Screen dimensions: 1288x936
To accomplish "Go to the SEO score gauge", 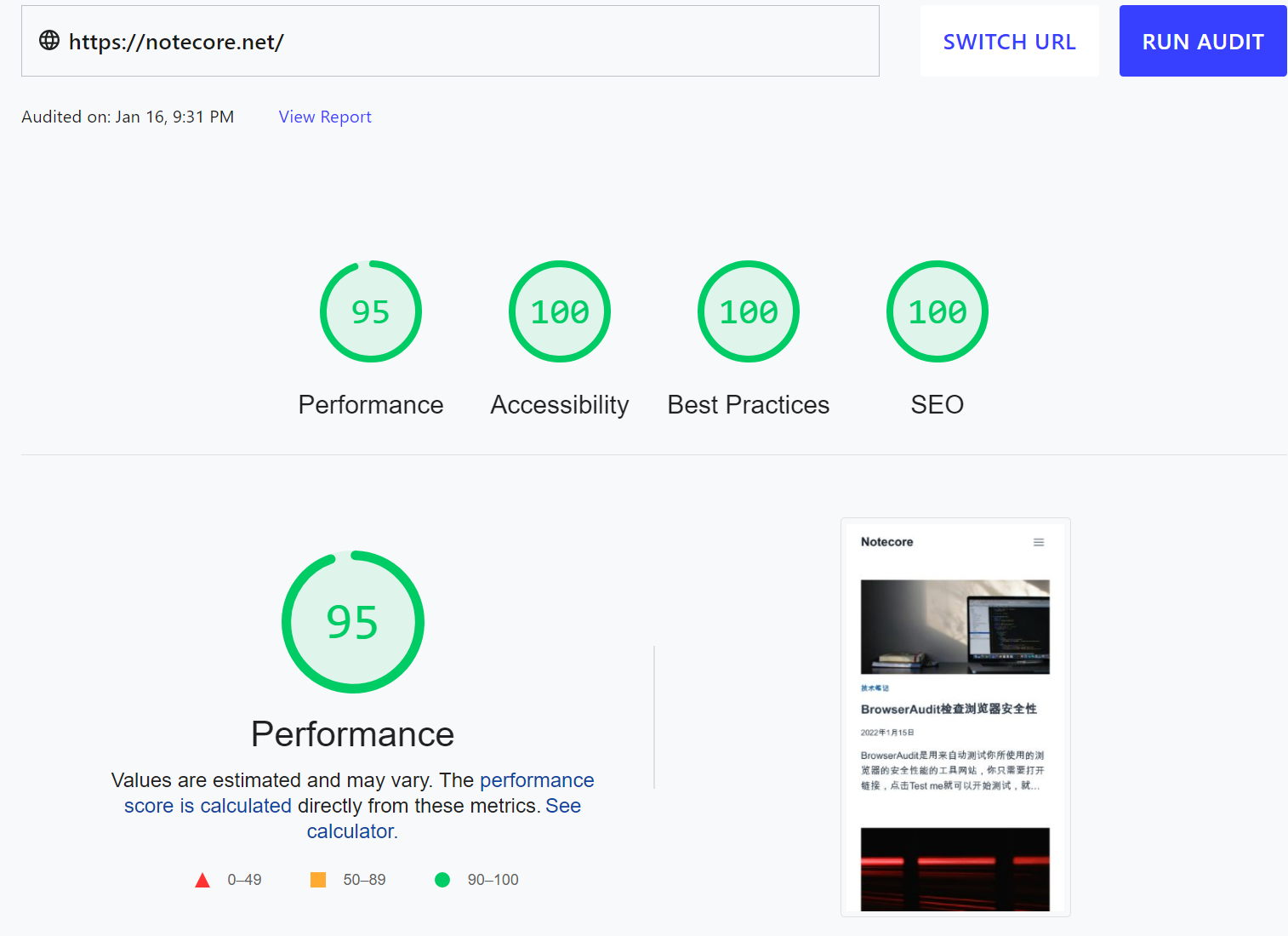I will [938, 312].
